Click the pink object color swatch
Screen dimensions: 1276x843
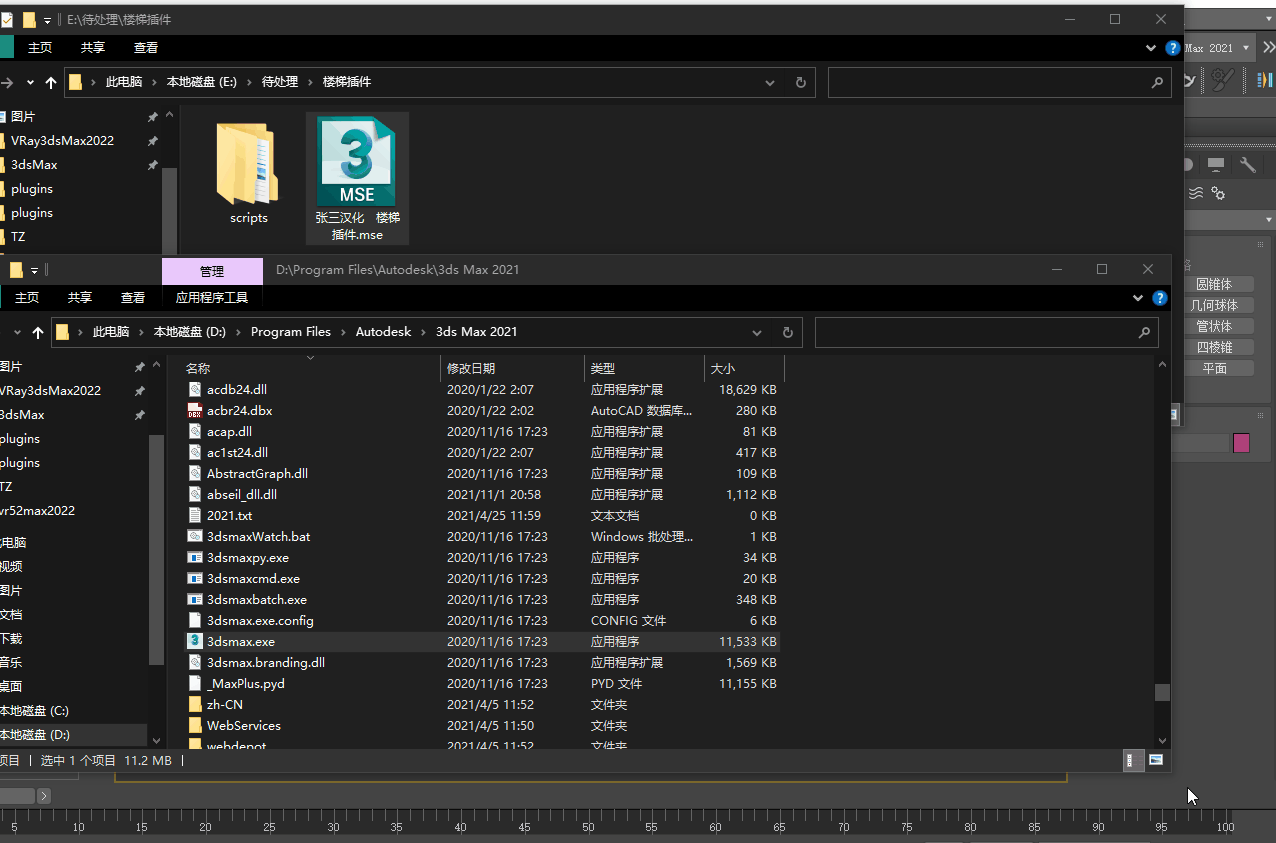click(x=1241, y=443)
